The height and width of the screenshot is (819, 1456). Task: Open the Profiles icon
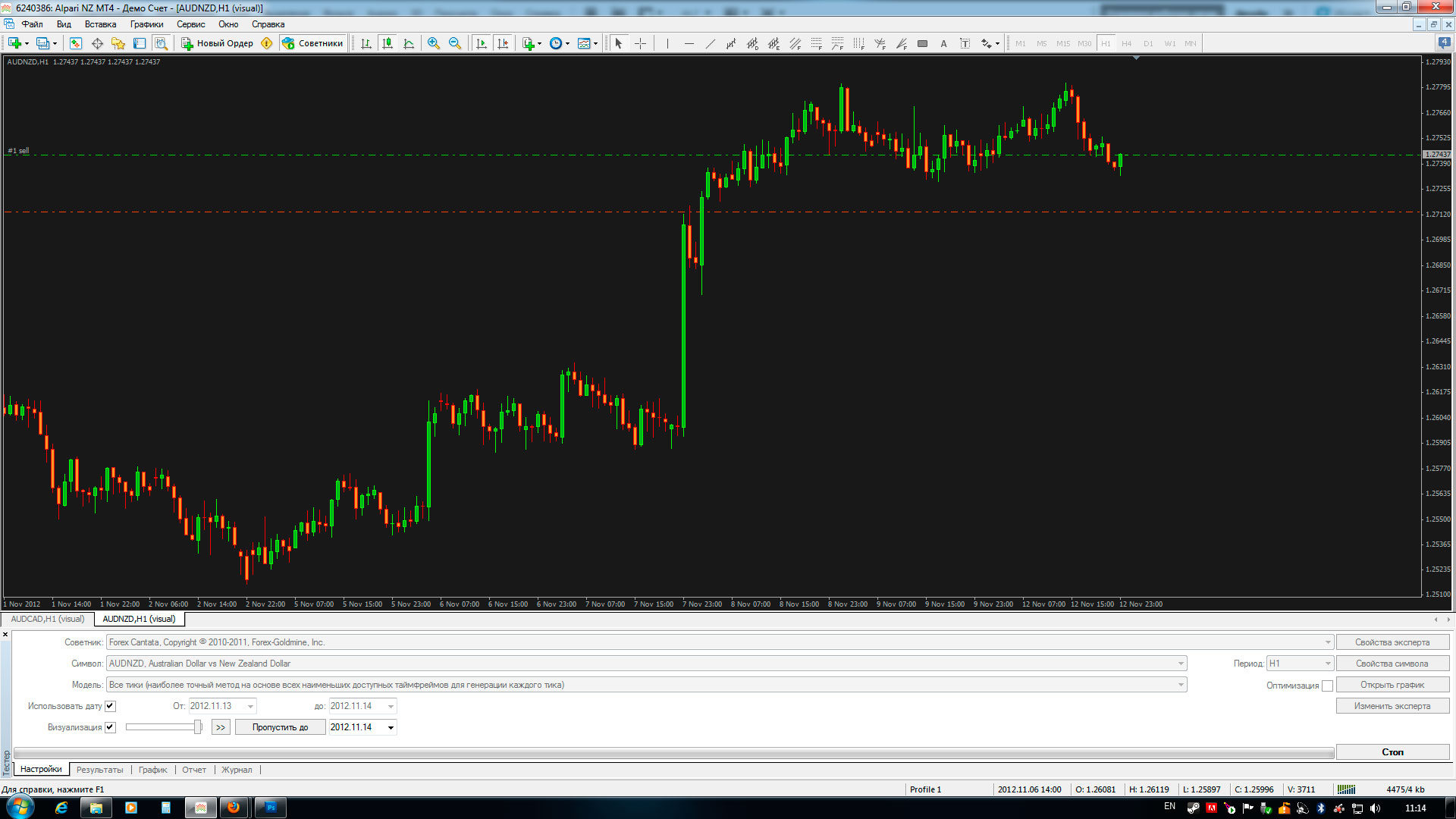pyautogui.click(x=42, y=43)
